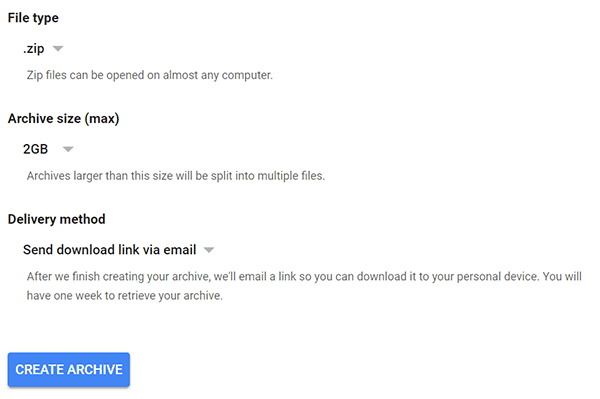Click the word email in delivery method selection
The height and width of the screenshot is (399, 600).
(180, 250)
